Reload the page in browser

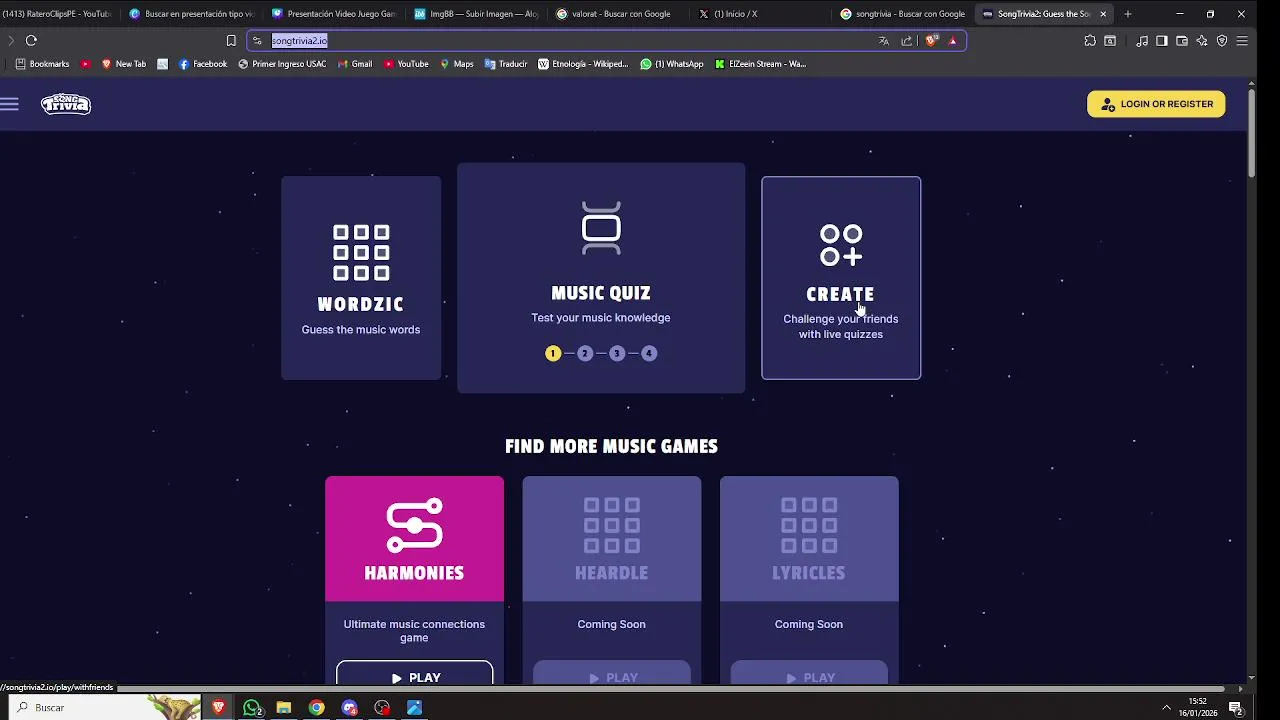pyautogui.click(x=31, y=41)
